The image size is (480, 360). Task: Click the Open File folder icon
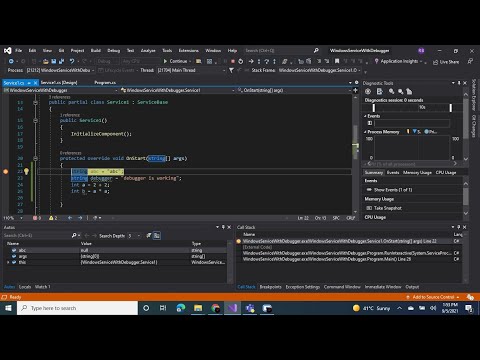click(x=46, y=61)
